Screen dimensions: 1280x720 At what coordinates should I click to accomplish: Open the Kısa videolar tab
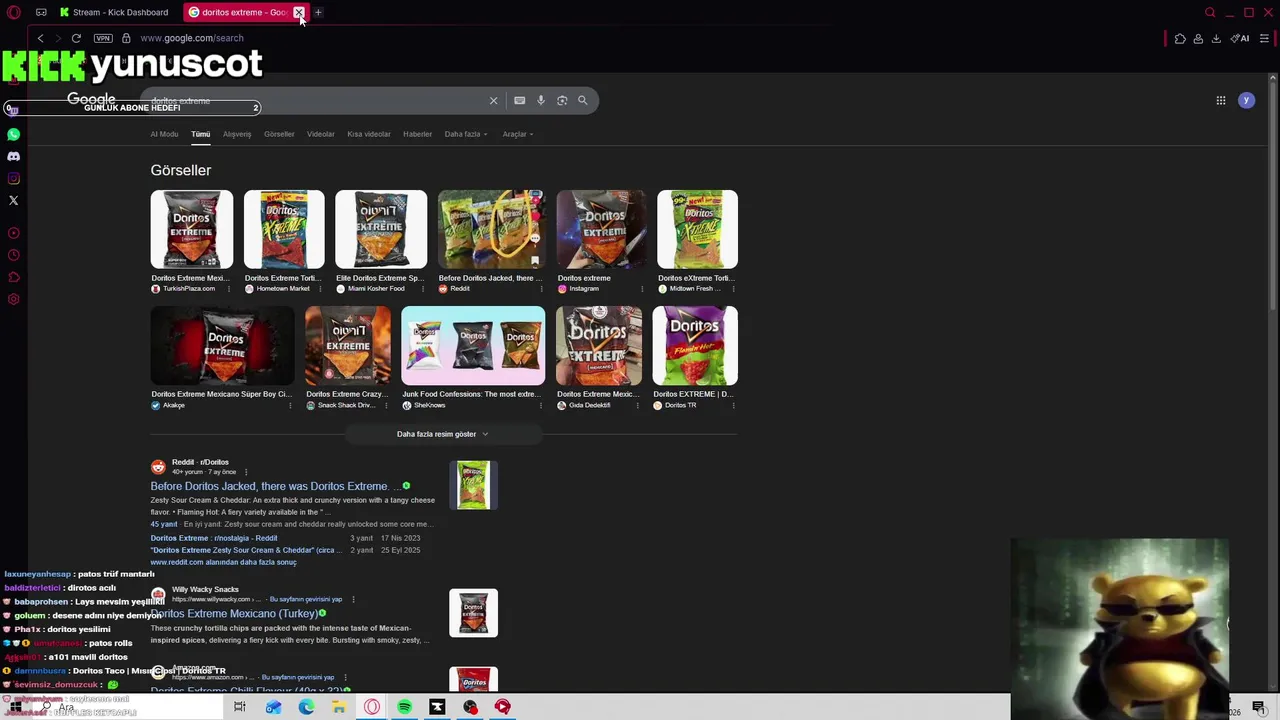point(369,134)
